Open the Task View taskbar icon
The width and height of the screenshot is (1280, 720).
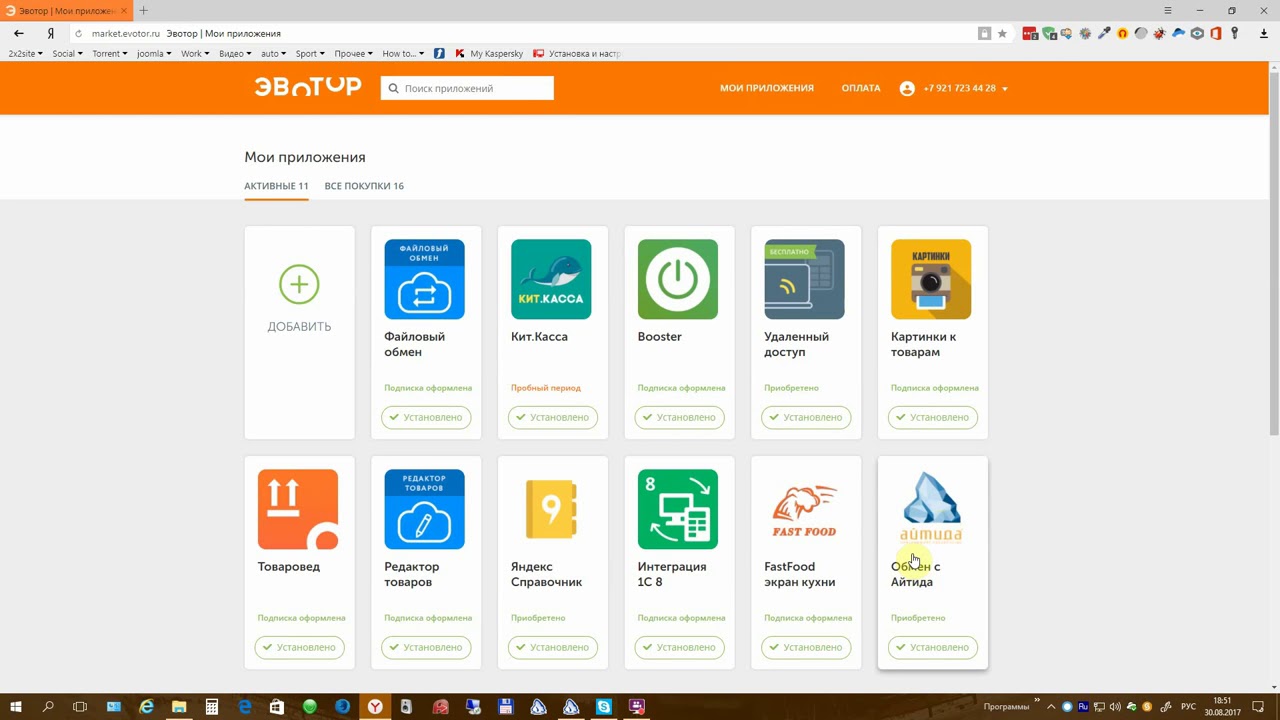pos(80,707)
